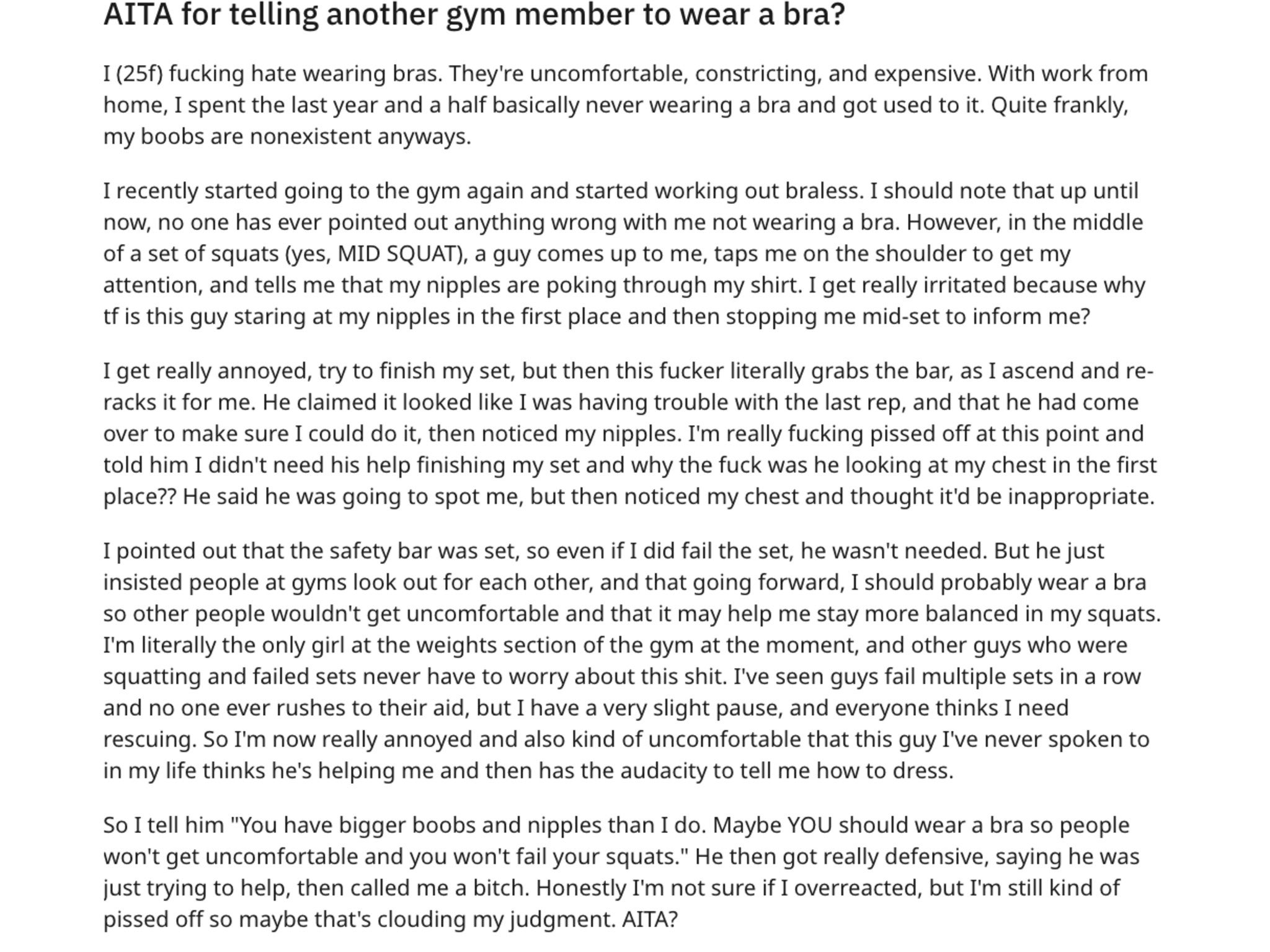Screen dimensions: 1270x952
Task: Click the capitalized word "YOU" in last paragraph
Action: point(809,826)
